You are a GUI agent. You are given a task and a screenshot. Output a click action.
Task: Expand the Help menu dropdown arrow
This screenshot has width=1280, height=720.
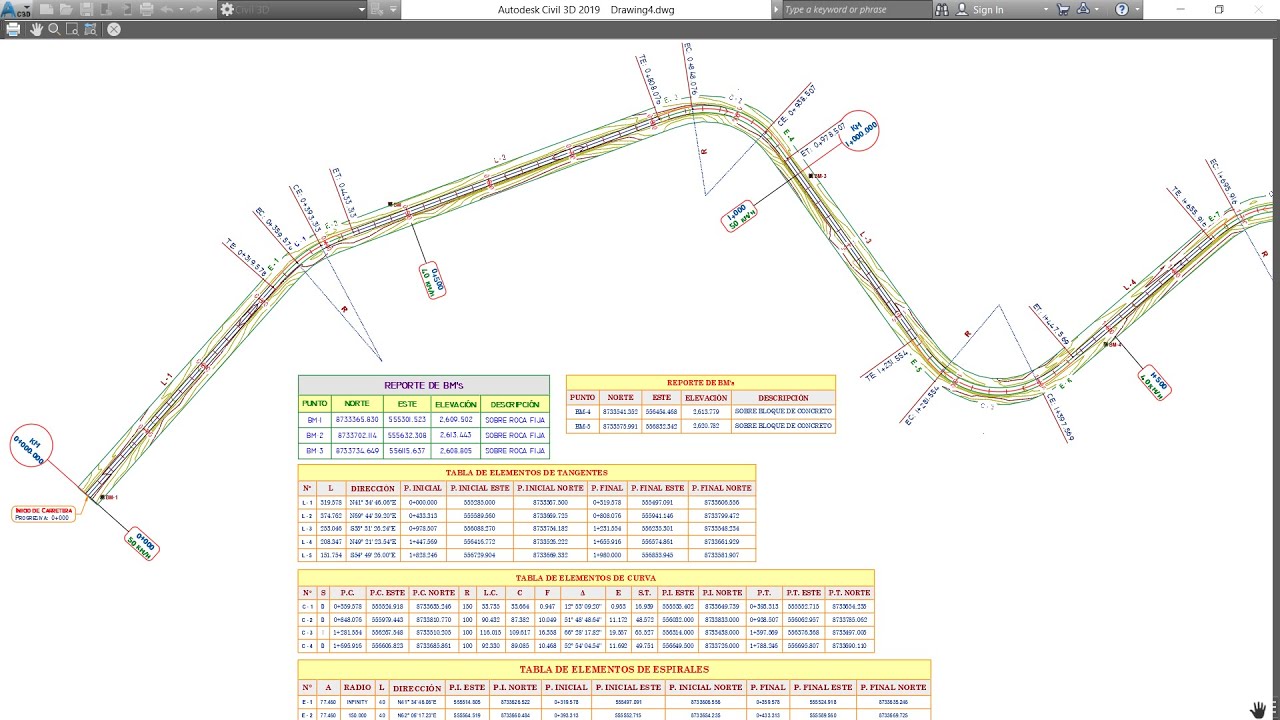(1138, 9)
